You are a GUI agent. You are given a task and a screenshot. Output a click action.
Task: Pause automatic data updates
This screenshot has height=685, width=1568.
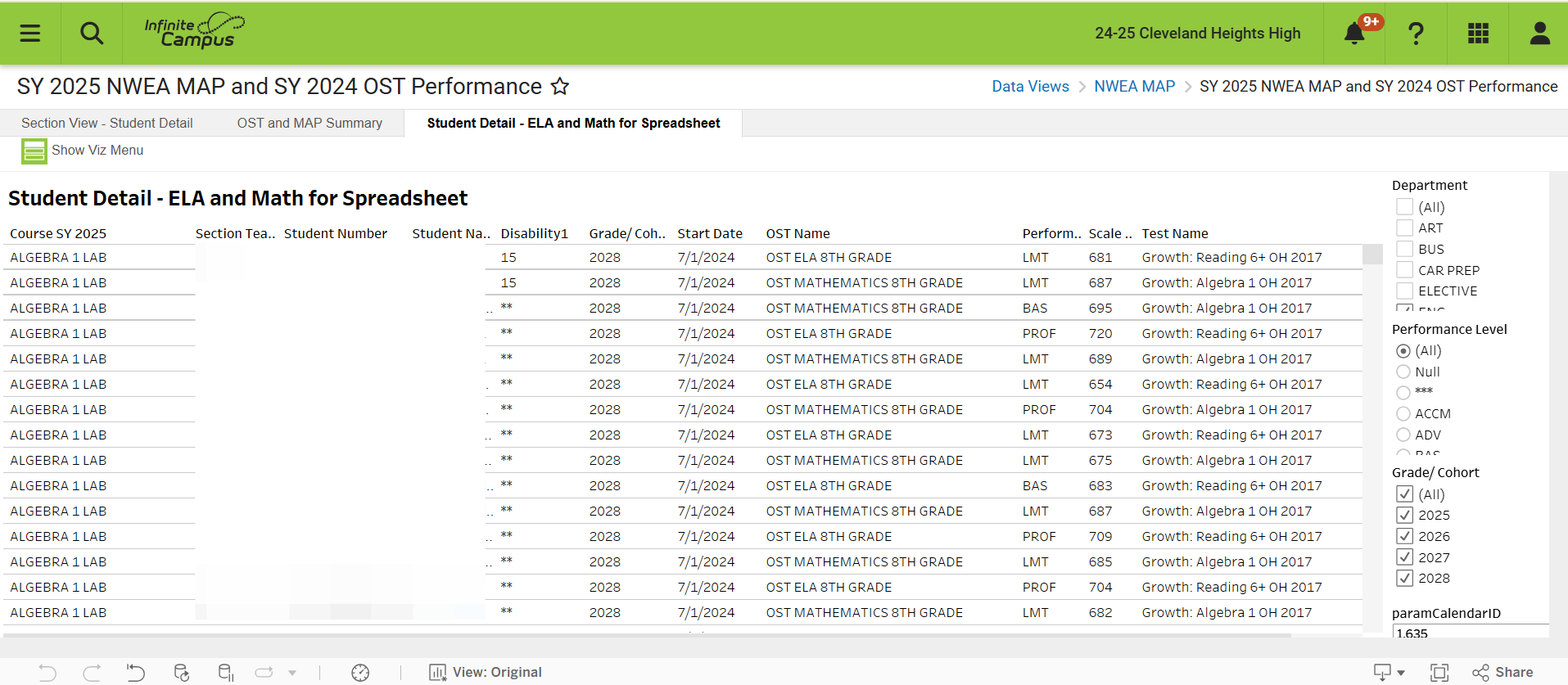coord(226,673)
